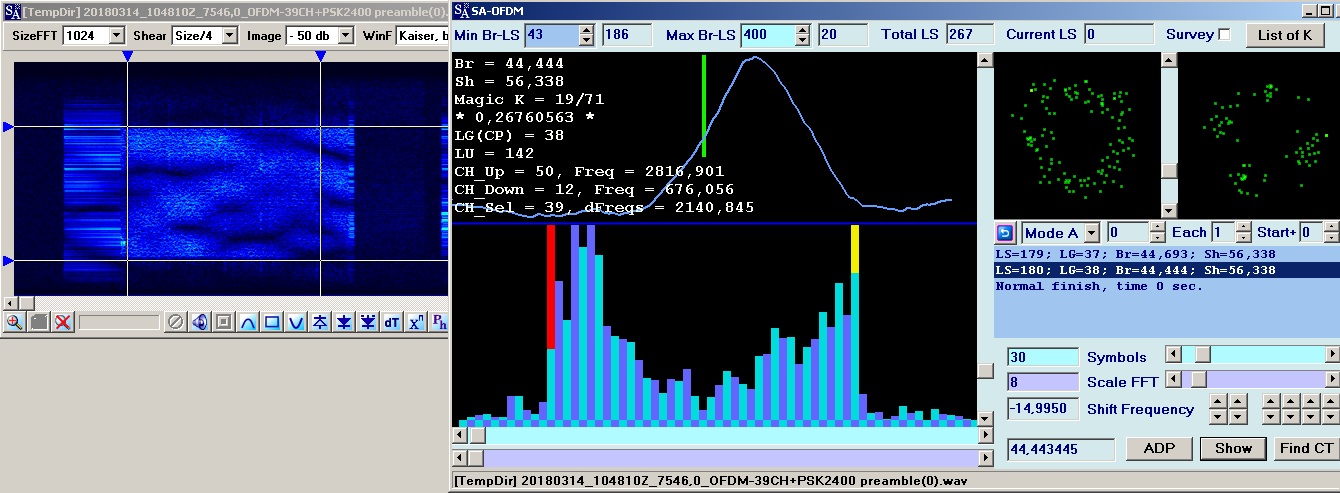Click the field showing 44,443445
This screenshot has height=493, width=1340.
click(1061, 450)
